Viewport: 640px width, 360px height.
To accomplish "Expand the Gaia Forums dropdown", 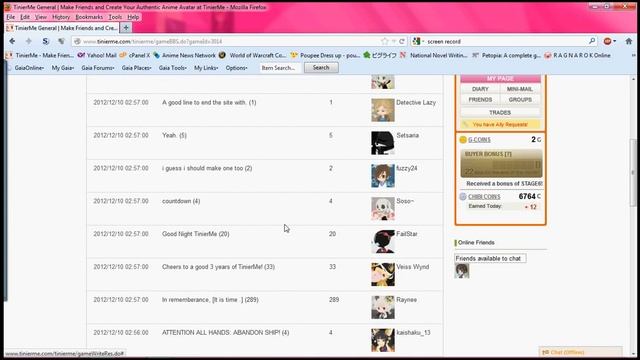I will [x=98, y=68].
